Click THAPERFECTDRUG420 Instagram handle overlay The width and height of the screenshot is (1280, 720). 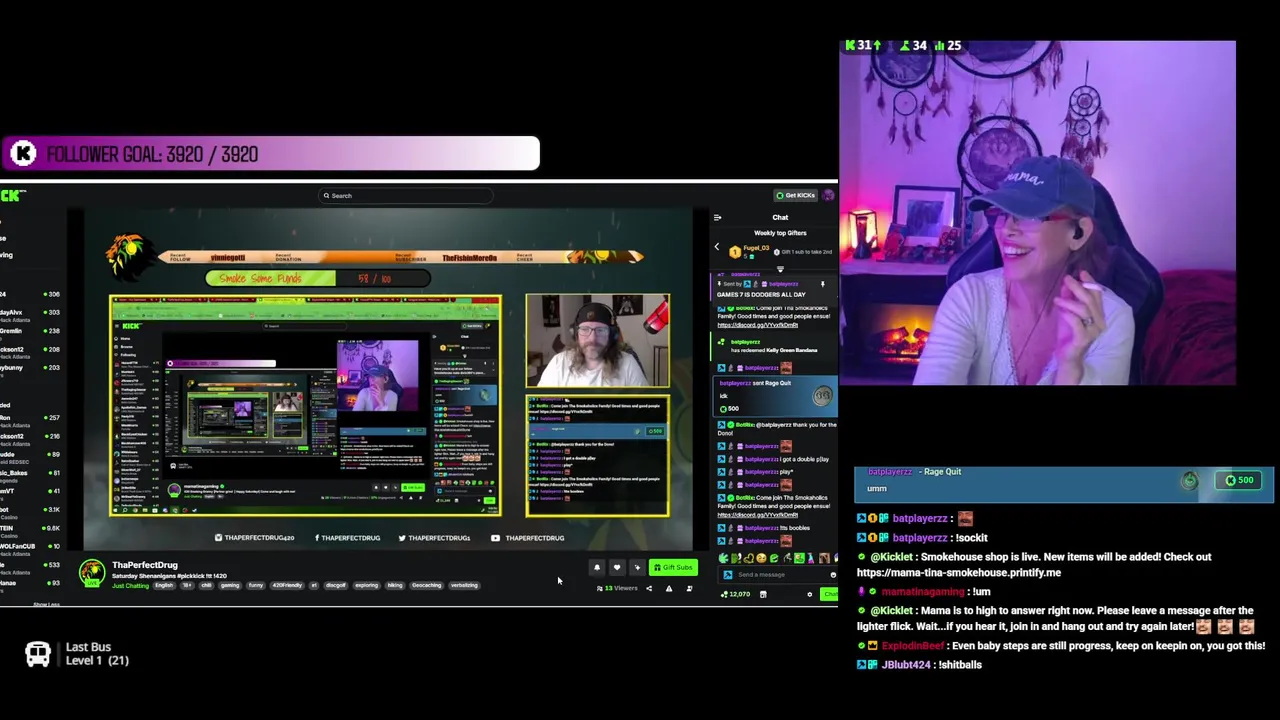coord(255,538)
